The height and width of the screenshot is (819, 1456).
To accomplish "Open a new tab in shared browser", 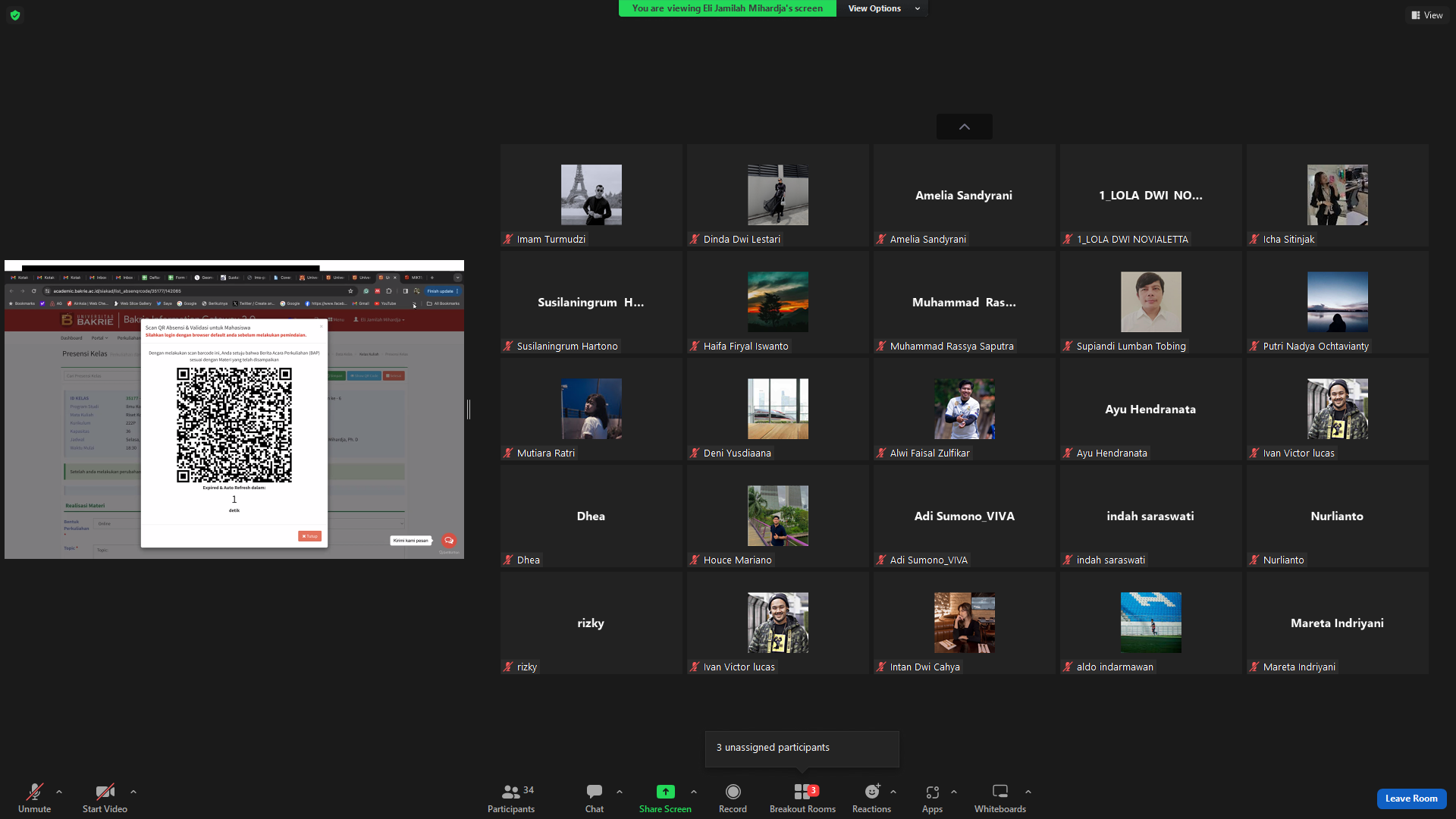I will click(x=432, y=278).
